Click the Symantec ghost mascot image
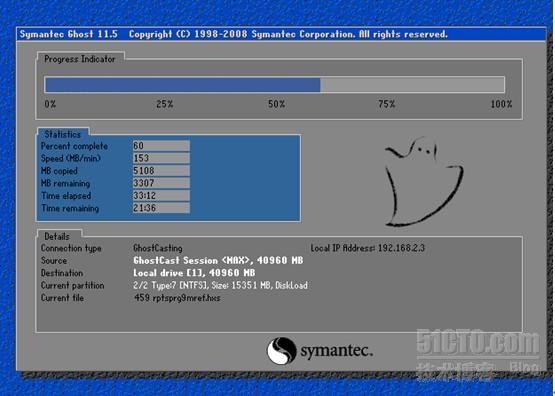Screen dimensions: 555x396 424,182
